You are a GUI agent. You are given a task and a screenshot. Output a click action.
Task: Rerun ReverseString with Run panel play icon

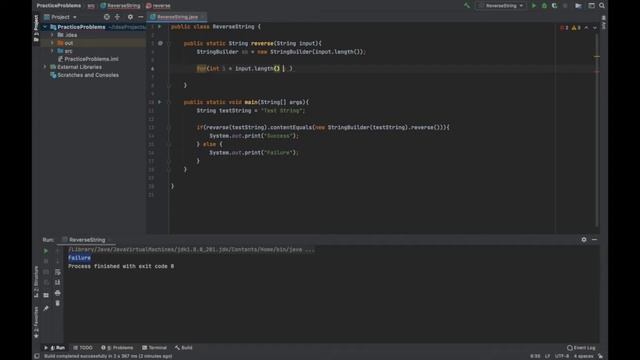tap(46, 251)
